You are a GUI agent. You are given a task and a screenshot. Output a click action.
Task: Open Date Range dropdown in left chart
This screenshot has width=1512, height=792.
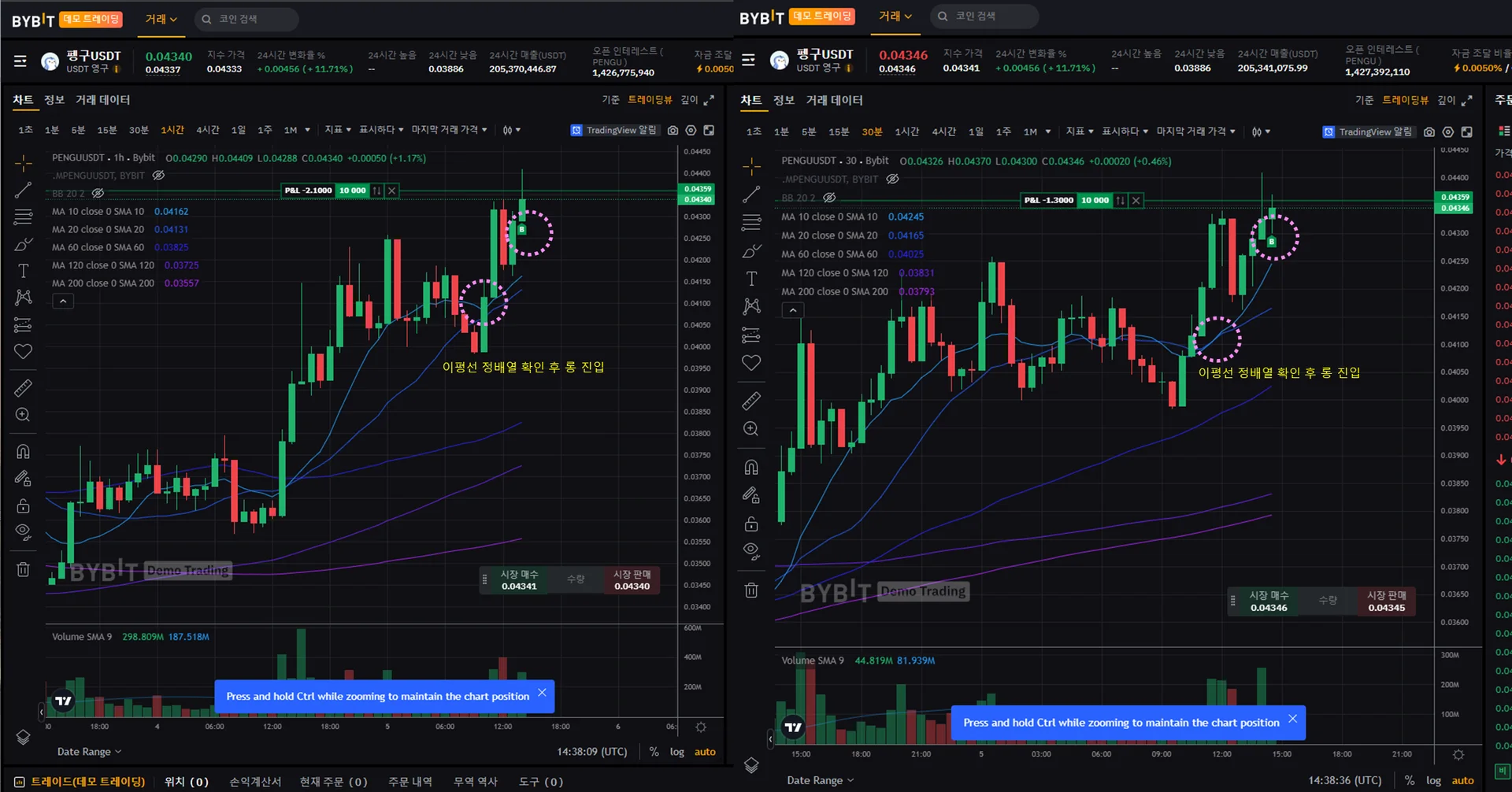89,752
